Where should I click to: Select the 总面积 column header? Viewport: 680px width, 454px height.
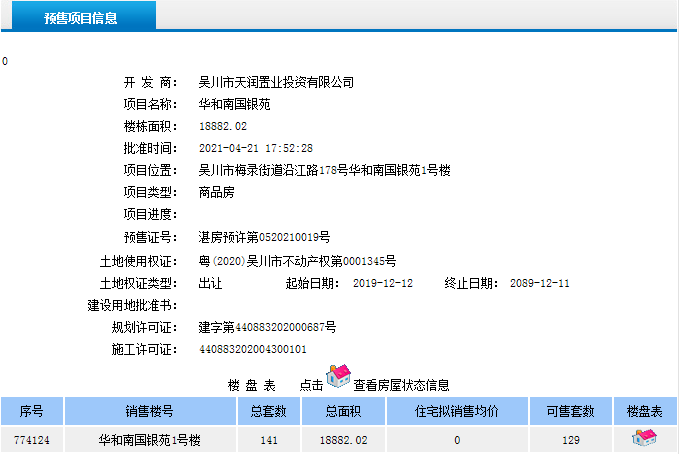click(x=343, y=411)
